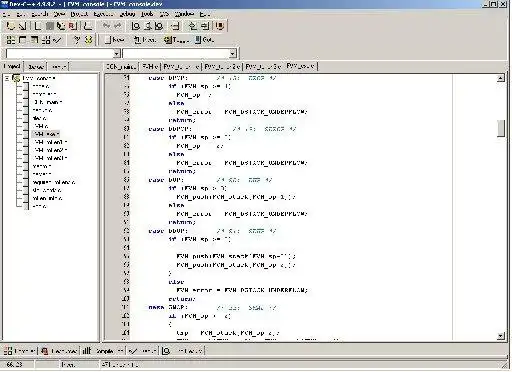Click the Redo arrow icon
This screenshot has width=512, height=372.
(117, 26)
